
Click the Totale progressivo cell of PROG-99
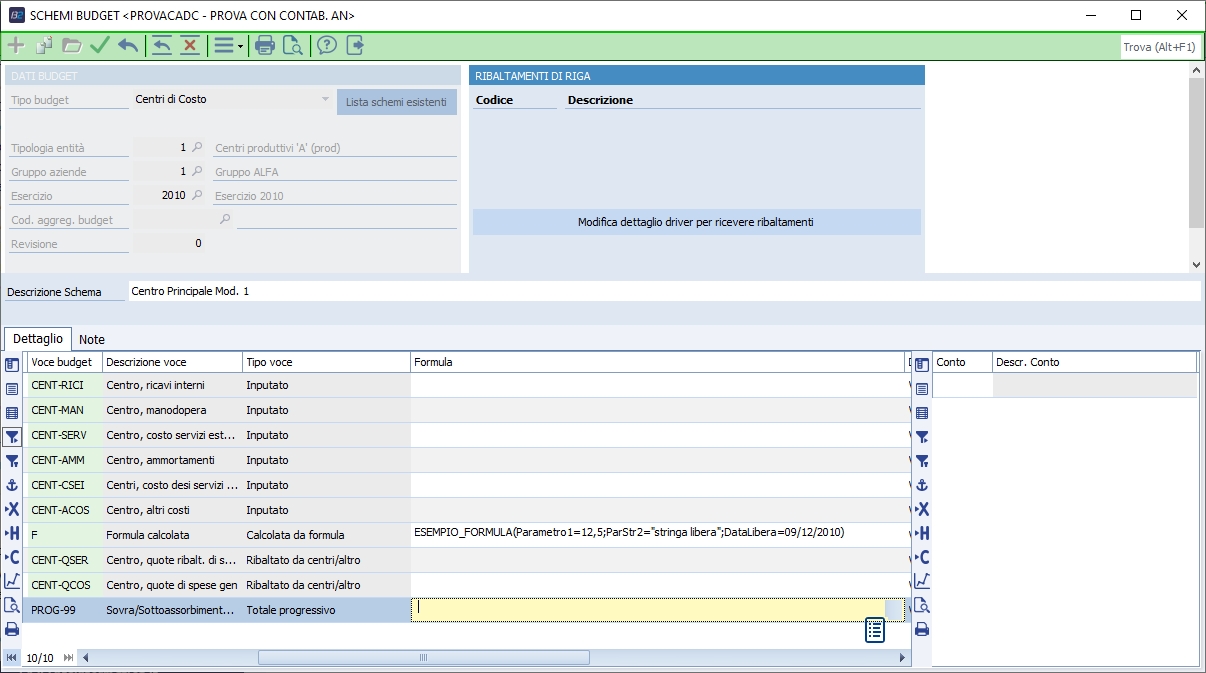(x=326, y=610)
